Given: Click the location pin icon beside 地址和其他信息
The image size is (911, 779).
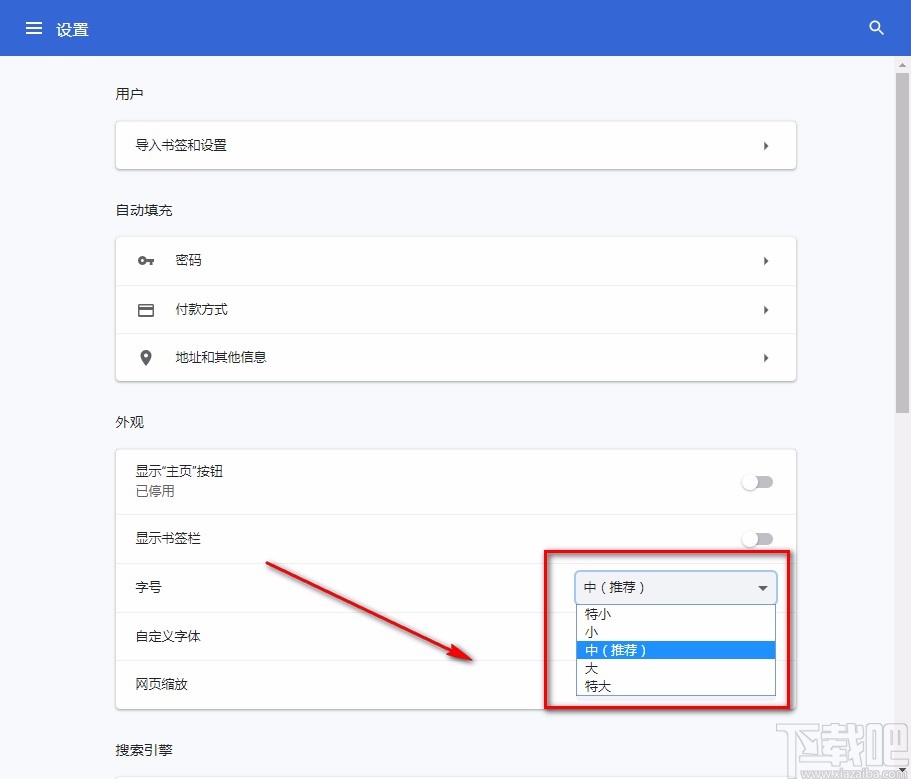Looking at the screenshot, I should 146,357.
